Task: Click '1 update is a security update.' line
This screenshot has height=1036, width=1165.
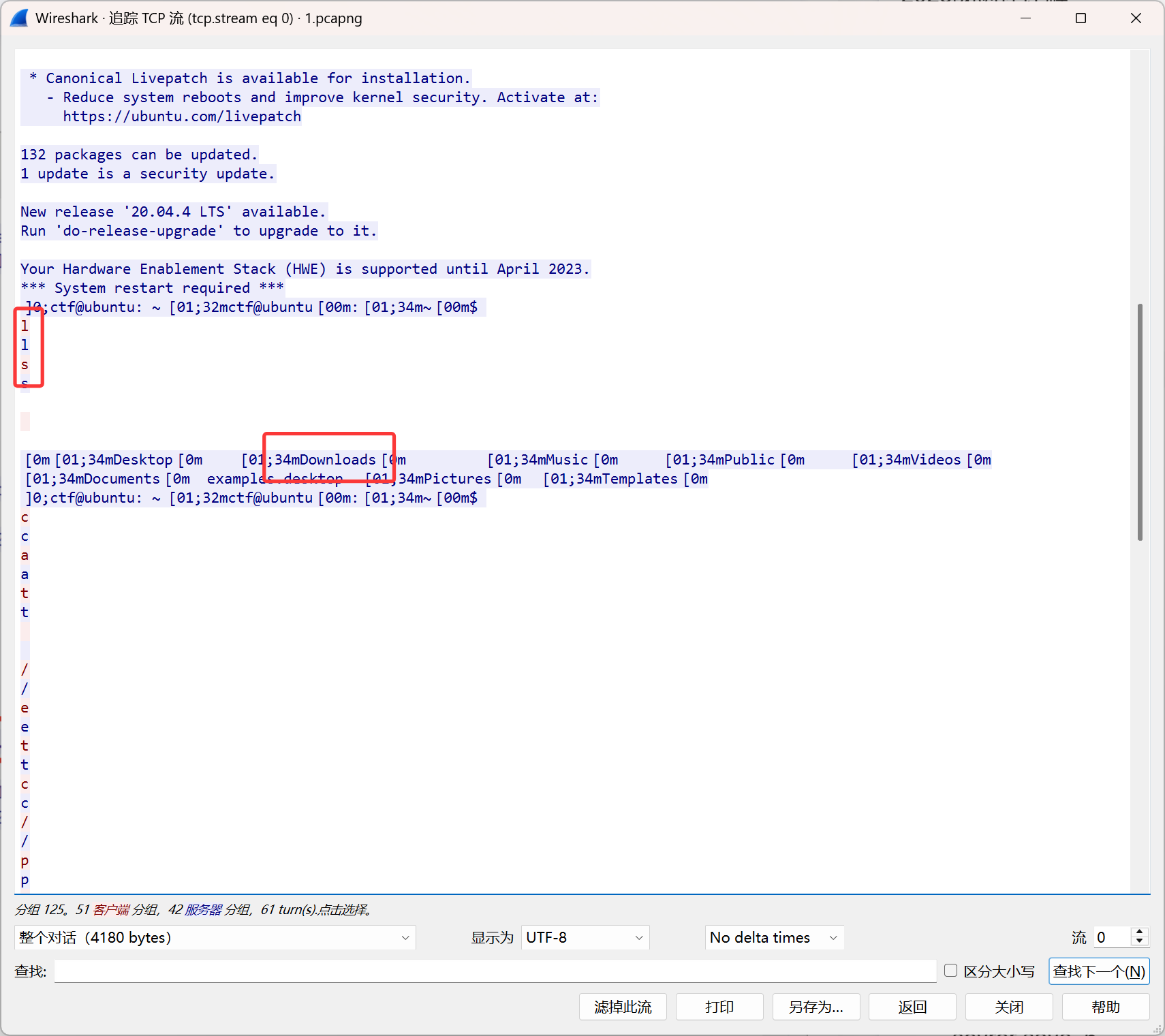Action: 148,174
